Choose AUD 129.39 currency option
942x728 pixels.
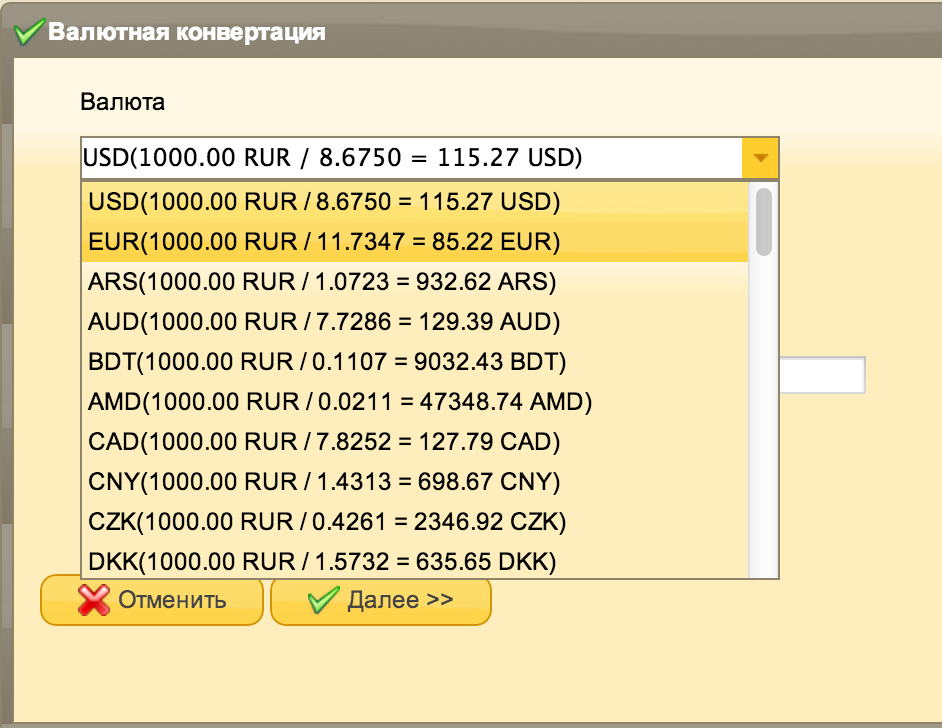(324, 322)
